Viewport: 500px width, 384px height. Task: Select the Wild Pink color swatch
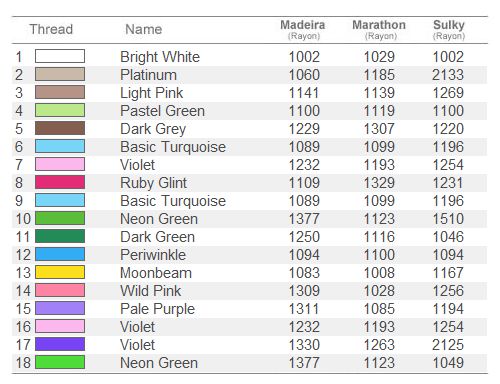point(60,290)
